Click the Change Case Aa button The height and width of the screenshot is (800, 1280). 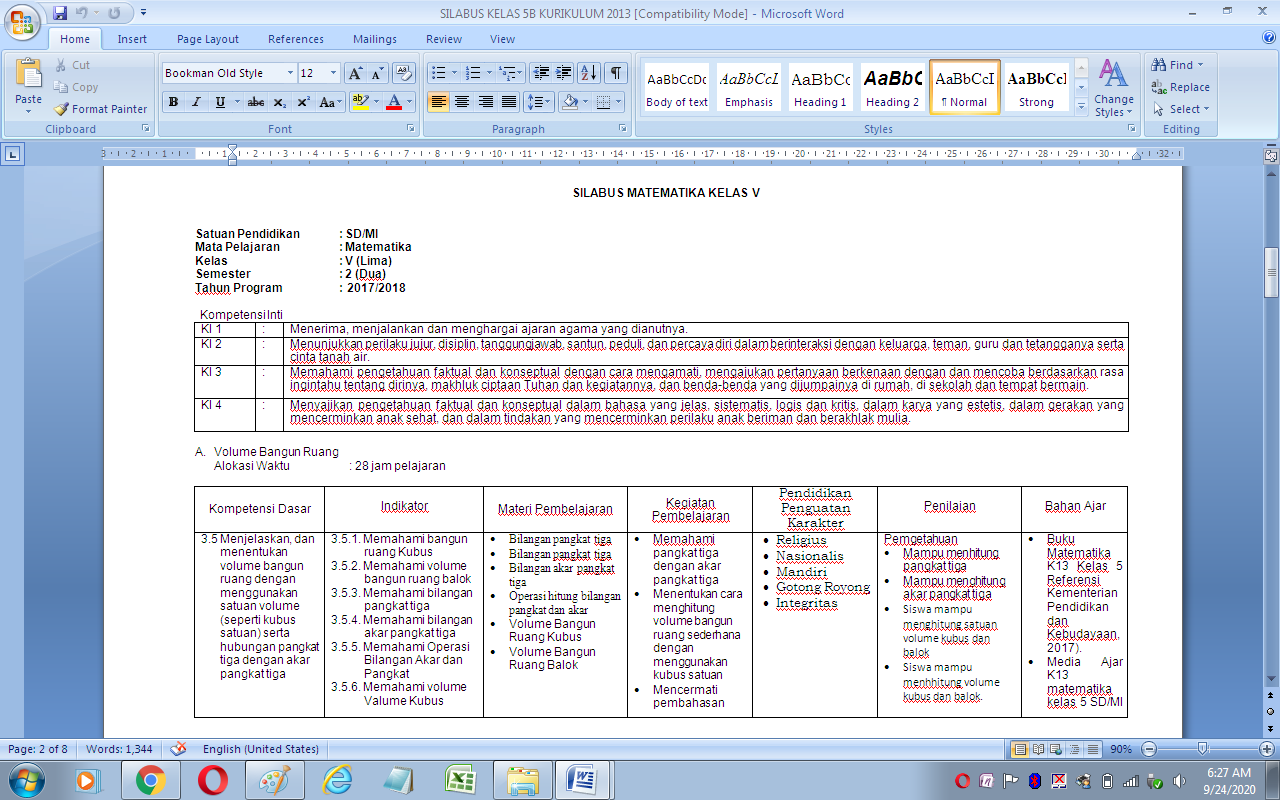click(331, 102)
